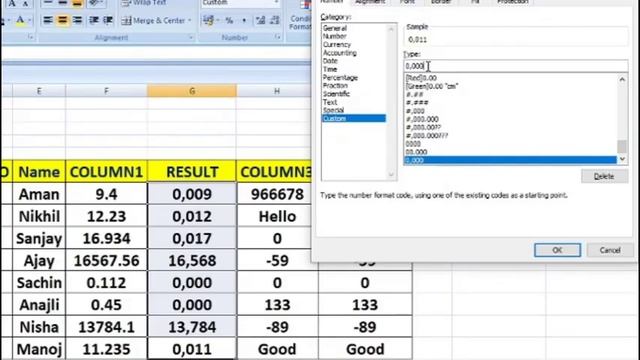Select the Percentage category
This screenshot has height=360, width=640.
pyautogui.click(x=340, y=78)
